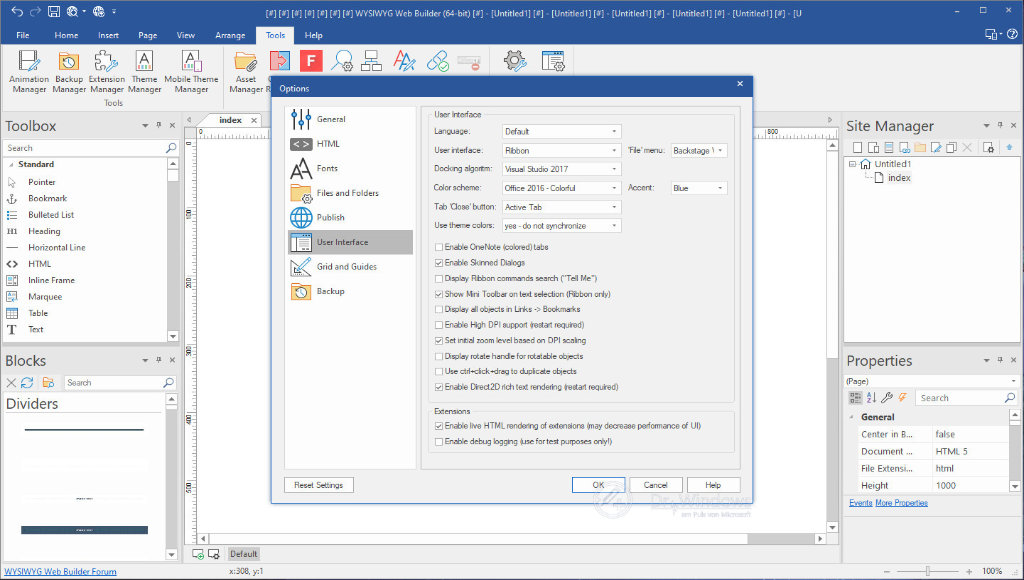Screen dimensions: 1024x580
Task: Enable High DPI support checkbox
Action: coord(439,325)
